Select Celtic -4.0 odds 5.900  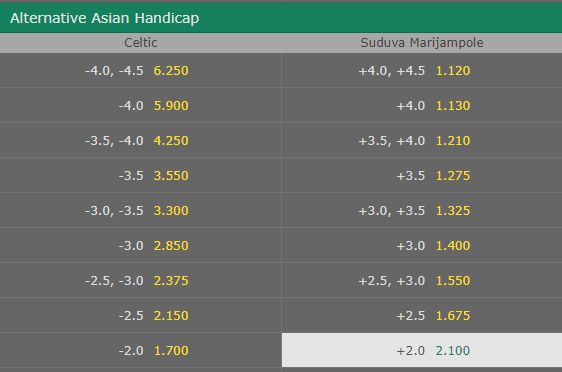click(140, 106)
